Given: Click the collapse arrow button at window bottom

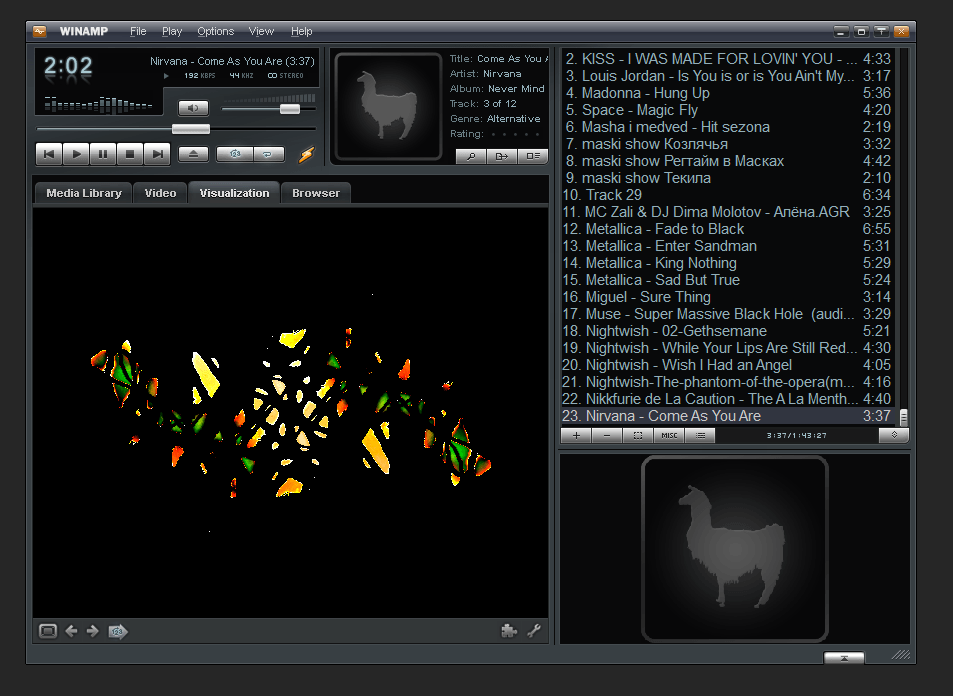Looking at the screenshot, I should [844, 658].
